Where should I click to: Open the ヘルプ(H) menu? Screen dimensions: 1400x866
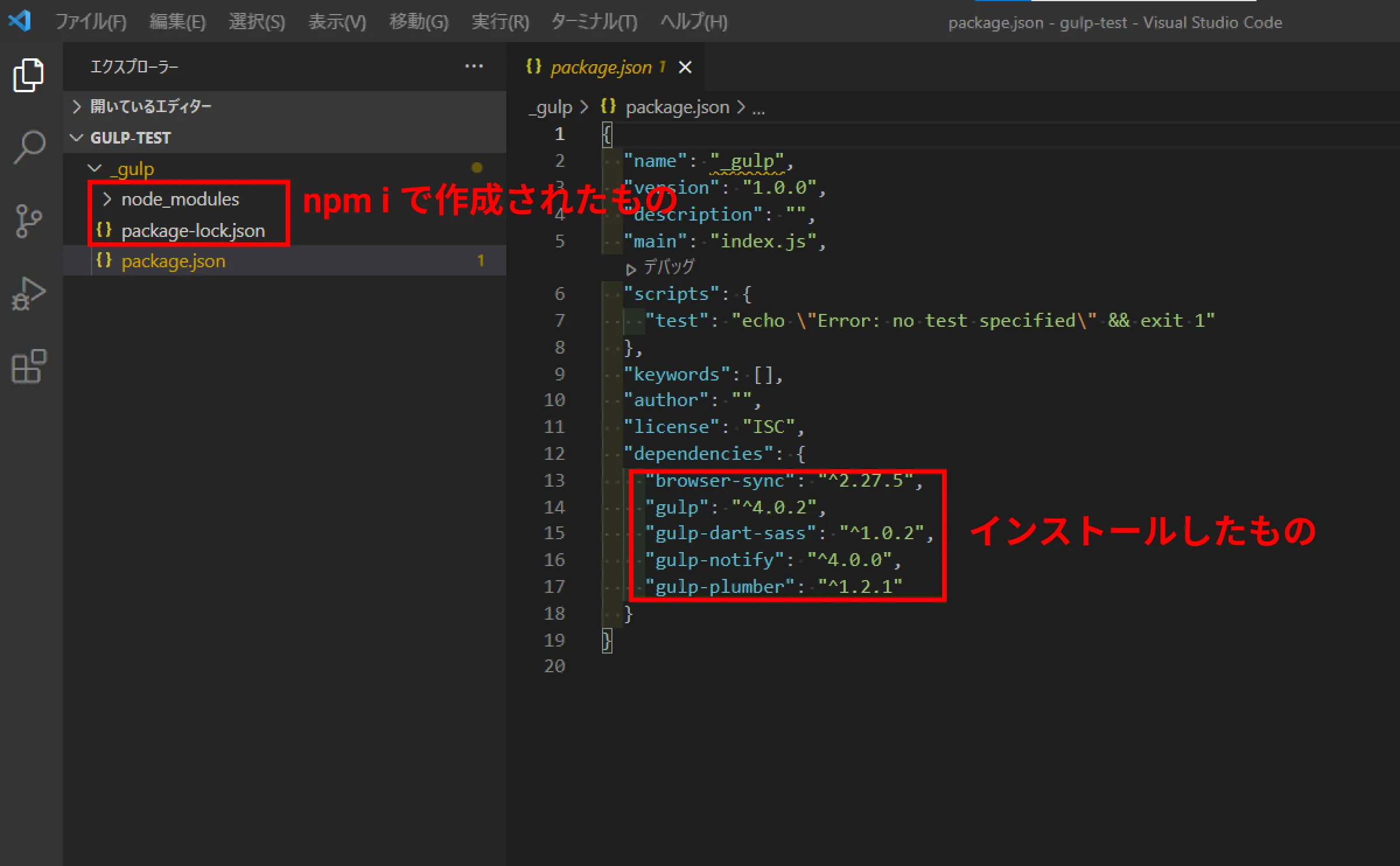click(694, 22)
